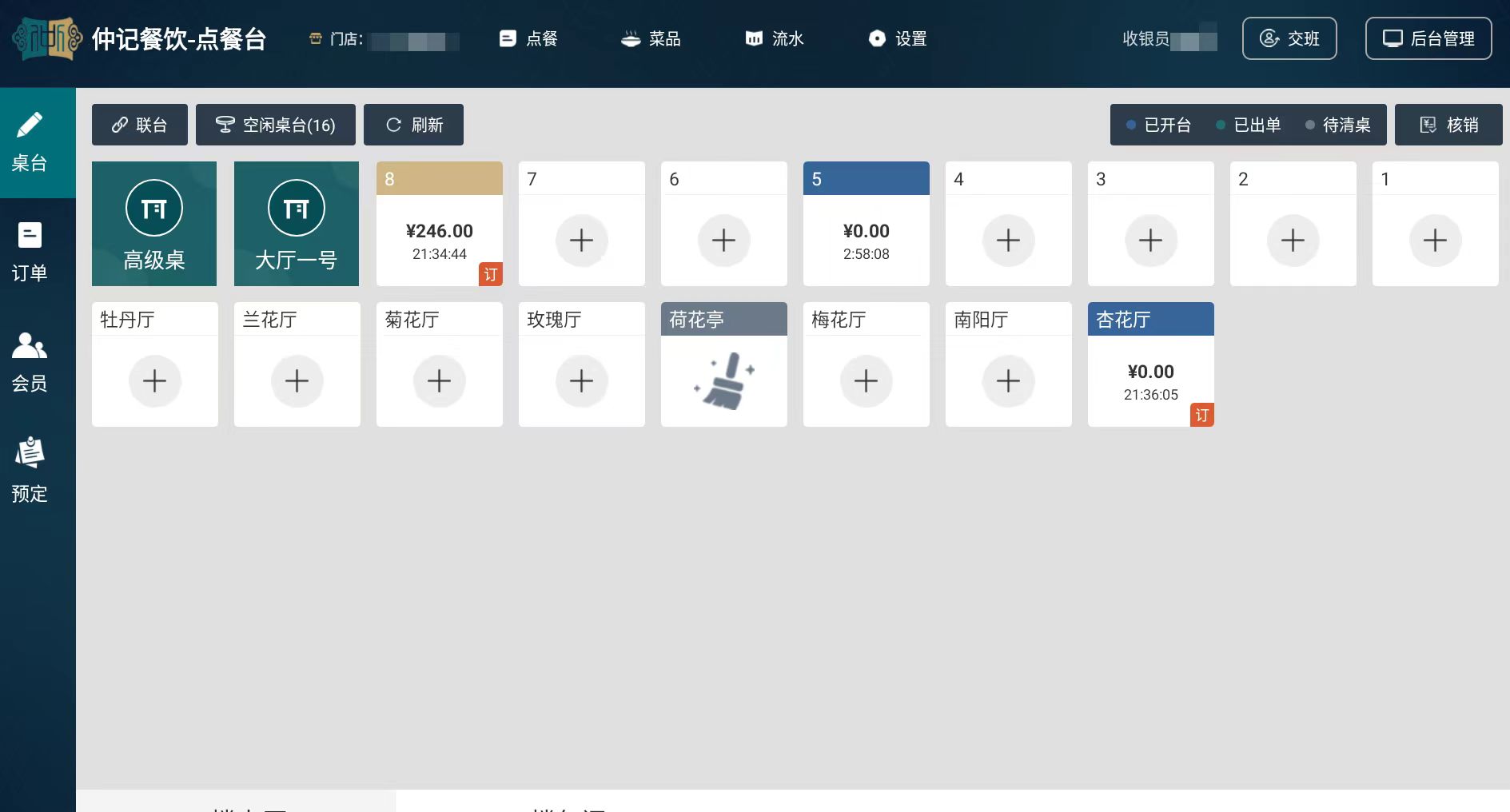The height and width of the screenshot is (812, 1510).
Task: Open the 订单 orders sidebar section
Action: 30,253
